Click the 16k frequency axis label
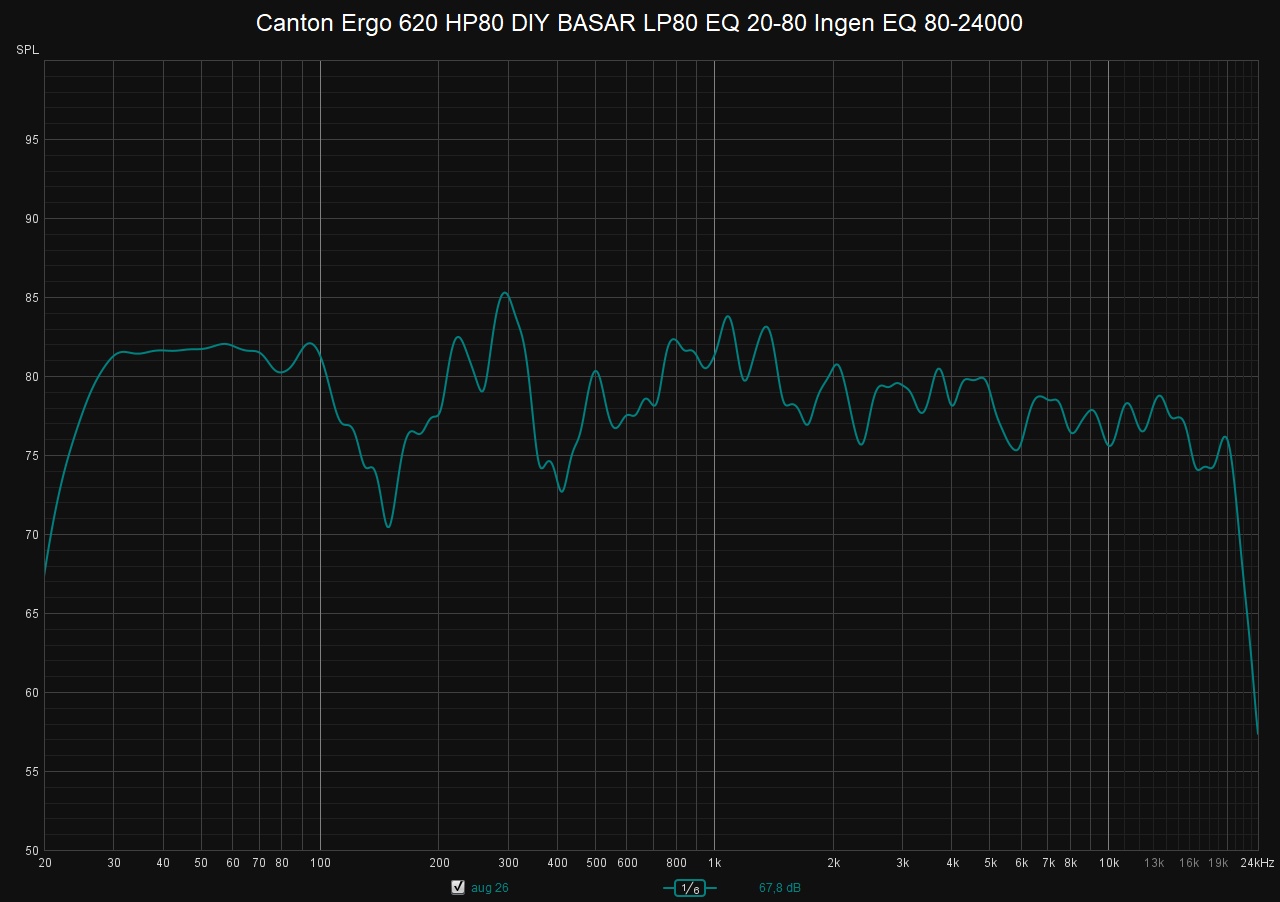 tap(1189, 863)
